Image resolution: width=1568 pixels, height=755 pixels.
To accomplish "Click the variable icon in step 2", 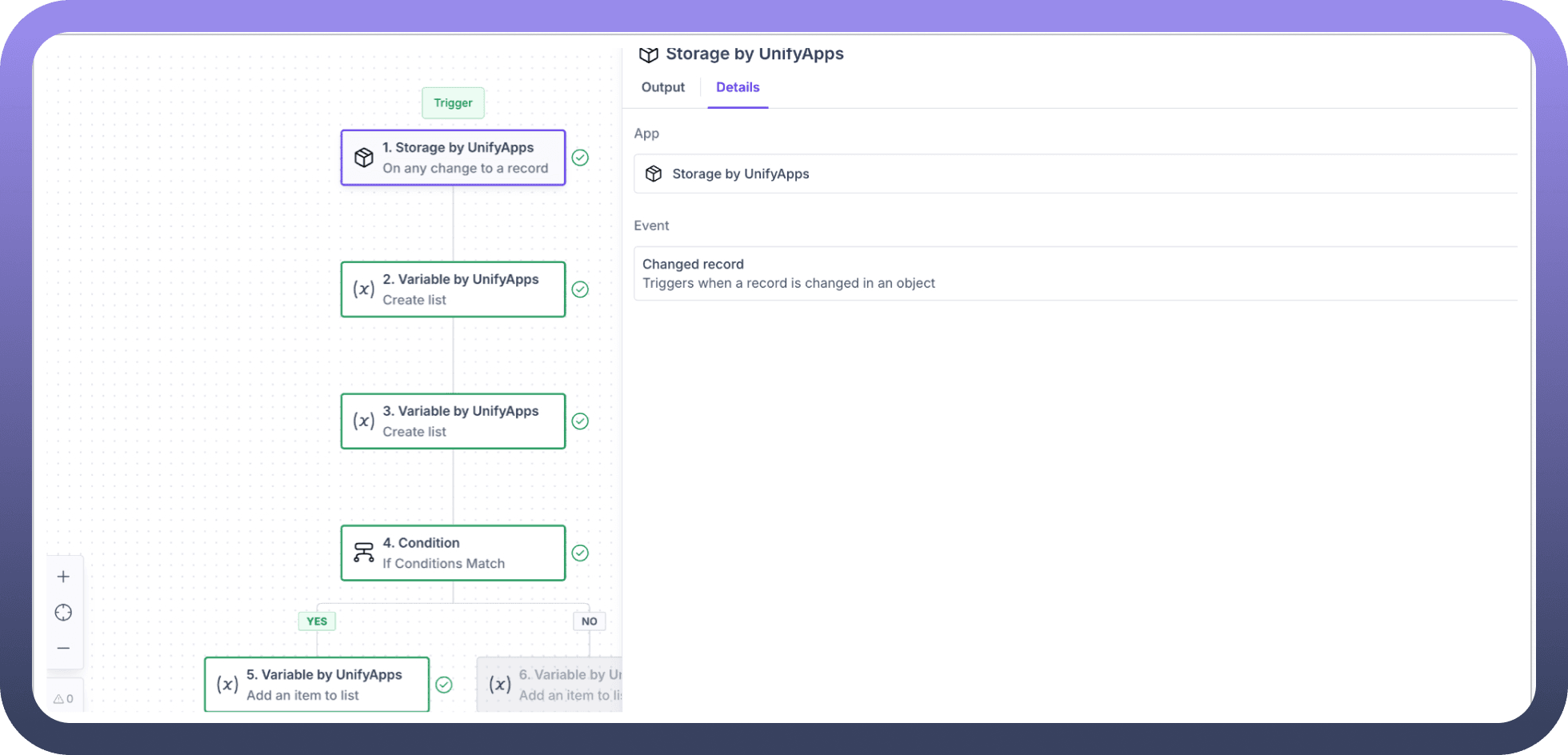I will 364,290.
